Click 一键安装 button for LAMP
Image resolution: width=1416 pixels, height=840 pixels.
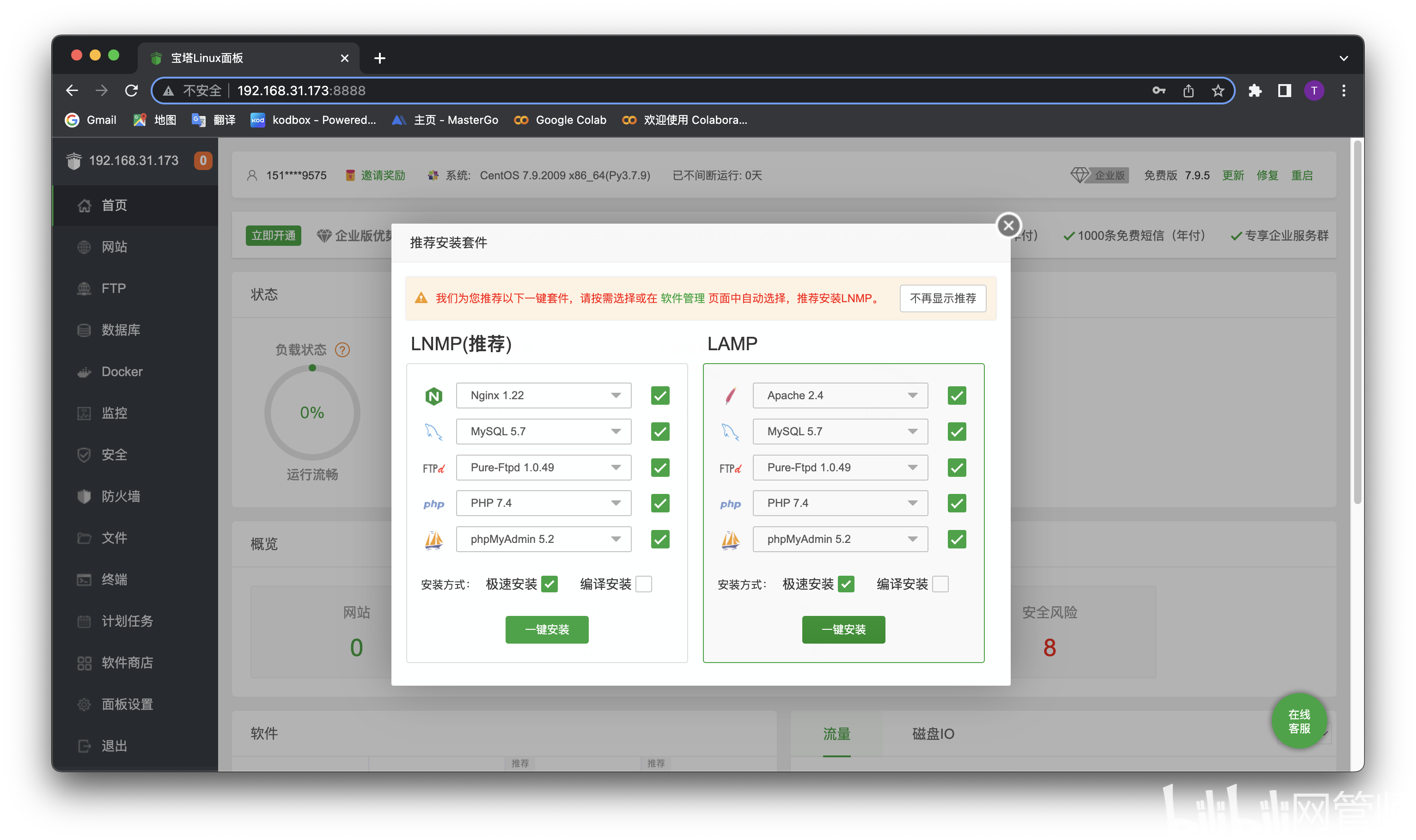[x=843, y=630]
